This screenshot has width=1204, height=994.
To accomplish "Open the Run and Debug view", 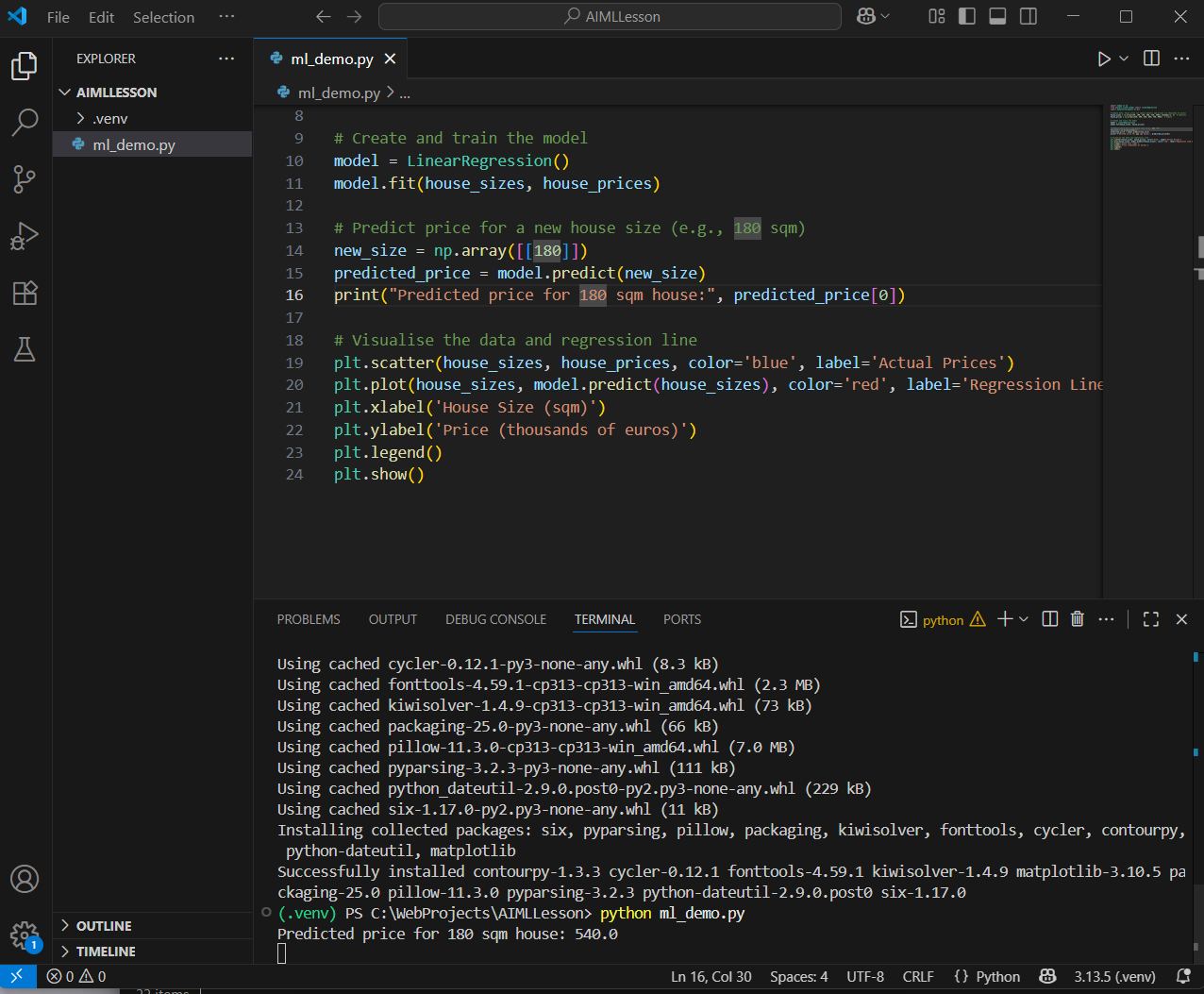I will tap(25, 236).
